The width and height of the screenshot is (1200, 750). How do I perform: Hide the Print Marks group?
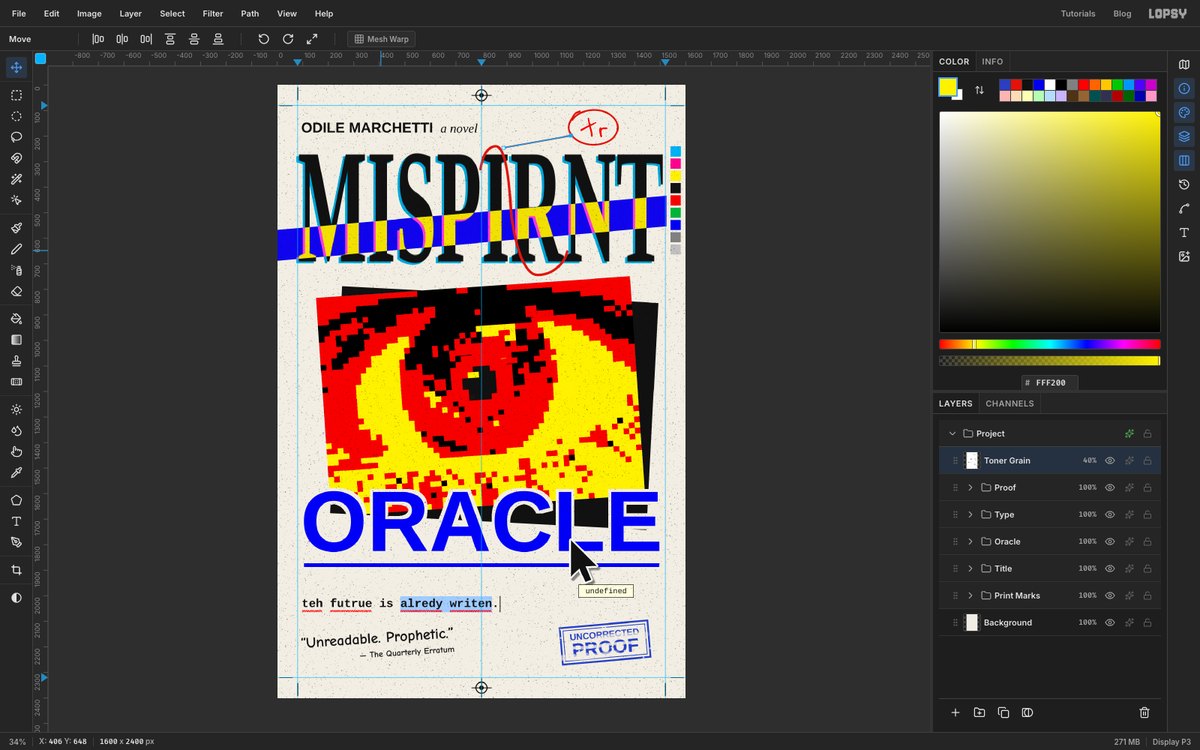(1109, 596)
